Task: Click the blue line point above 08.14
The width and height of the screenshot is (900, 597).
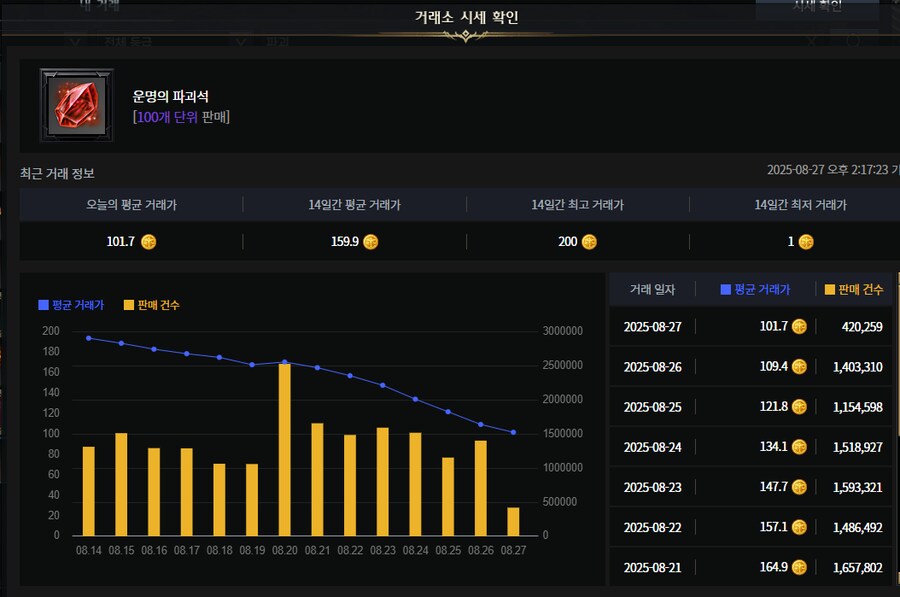Action: 88,338
